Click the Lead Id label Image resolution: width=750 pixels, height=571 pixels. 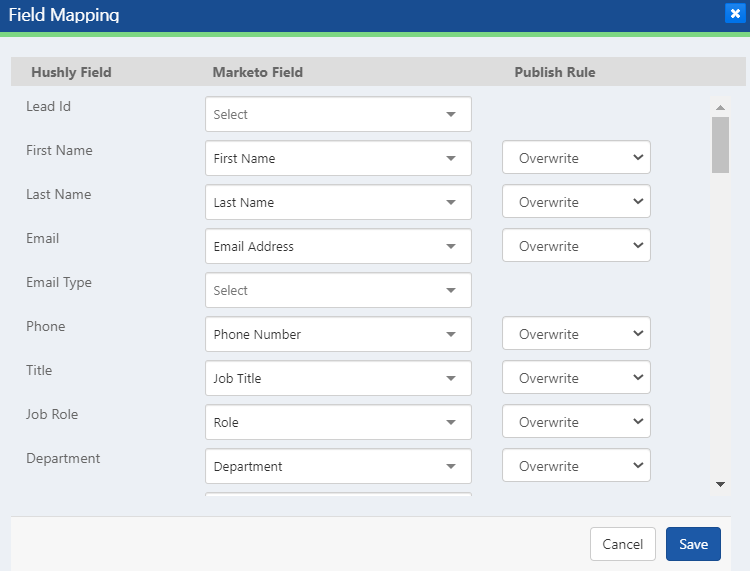tap(48, 106)
